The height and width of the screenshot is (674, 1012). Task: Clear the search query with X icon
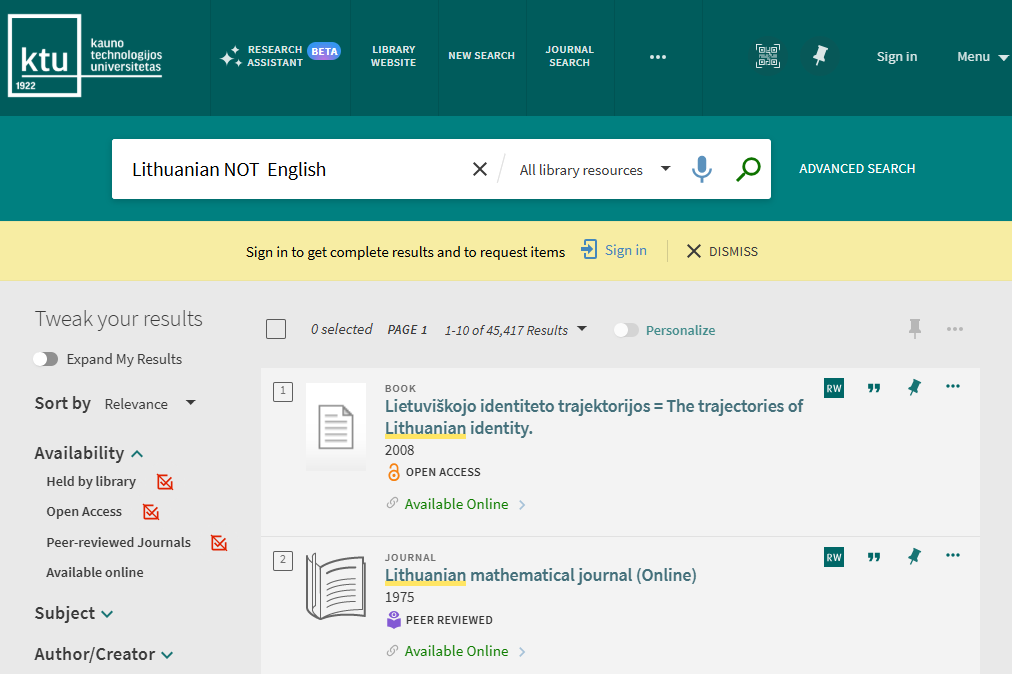coord(480,170)
